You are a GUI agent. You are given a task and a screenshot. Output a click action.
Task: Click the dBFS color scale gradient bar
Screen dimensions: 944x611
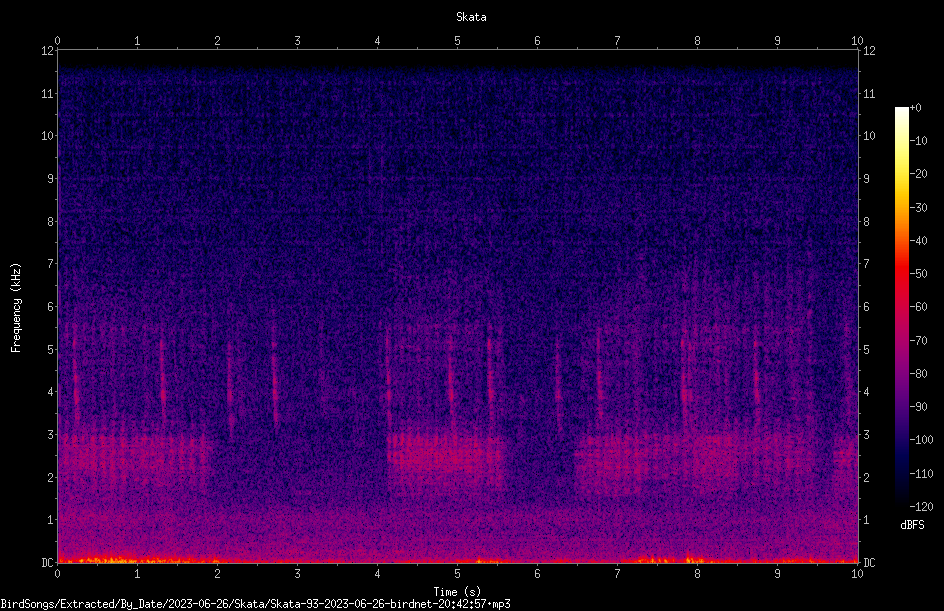tap(901, 306)
